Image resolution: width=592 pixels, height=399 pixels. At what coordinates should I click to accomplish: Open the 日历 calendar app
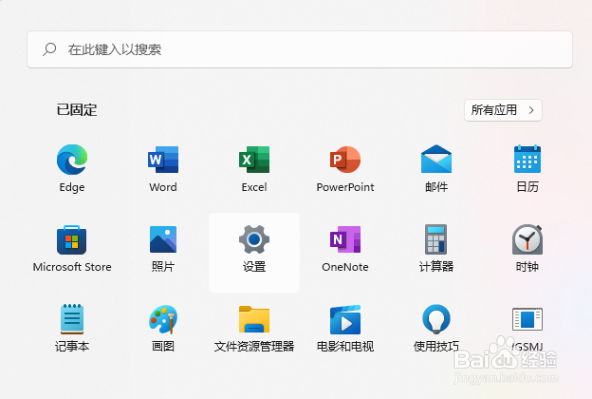[x=527, y=159]
